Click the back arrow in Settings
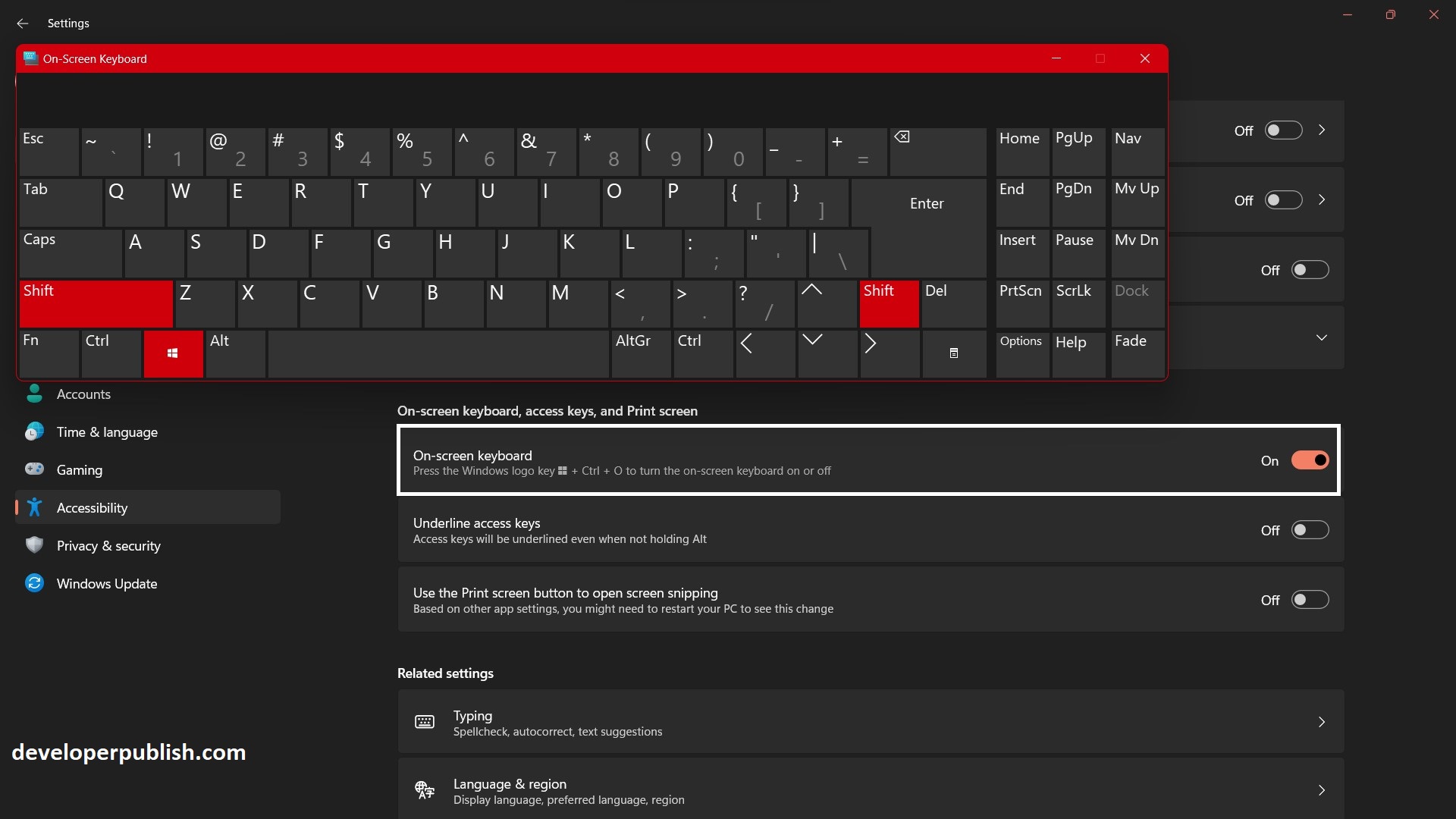1456x819 pixels. point(22,24)
